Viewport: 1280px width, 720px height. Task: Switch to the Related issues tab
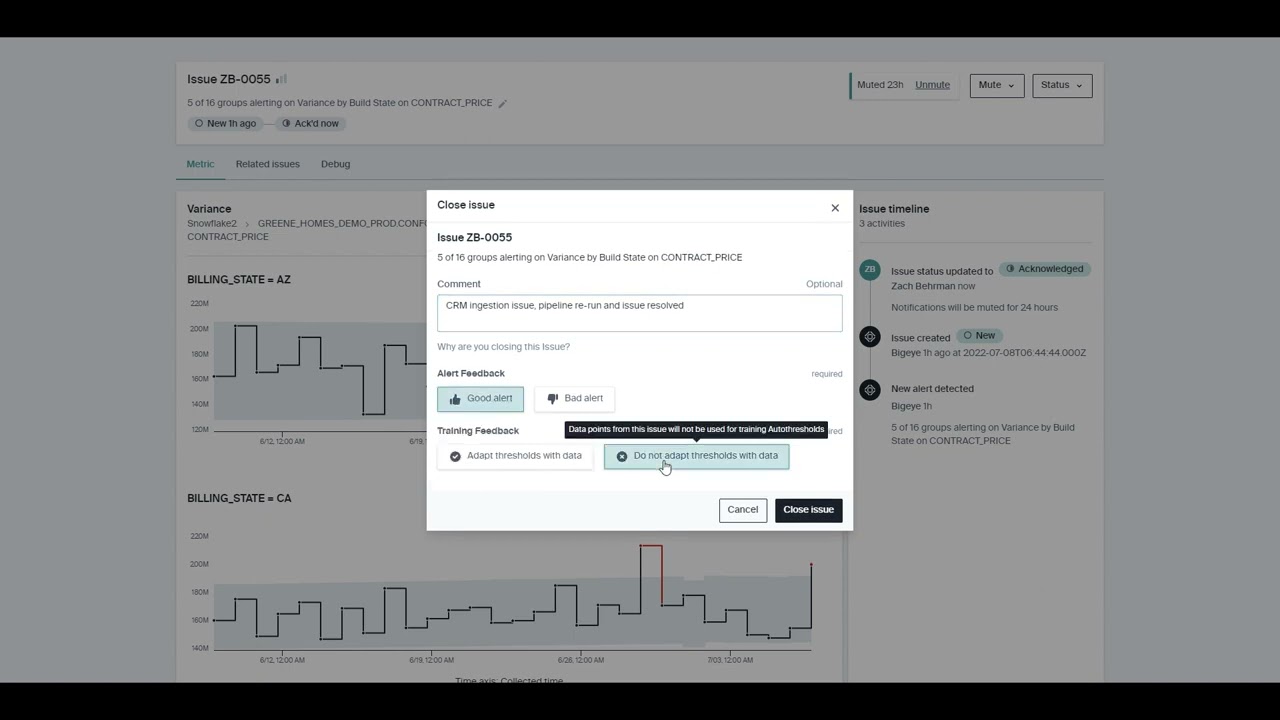[267, 164]
